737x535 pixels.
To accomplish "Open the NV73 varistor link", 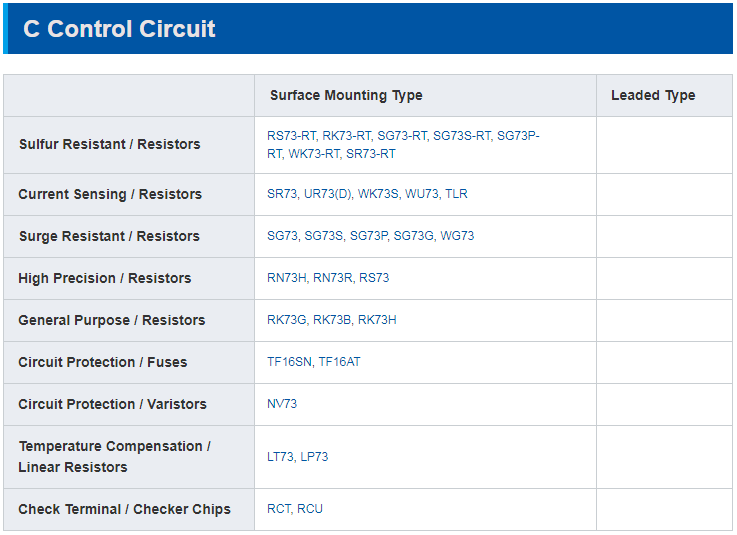I will coord(282,404).
